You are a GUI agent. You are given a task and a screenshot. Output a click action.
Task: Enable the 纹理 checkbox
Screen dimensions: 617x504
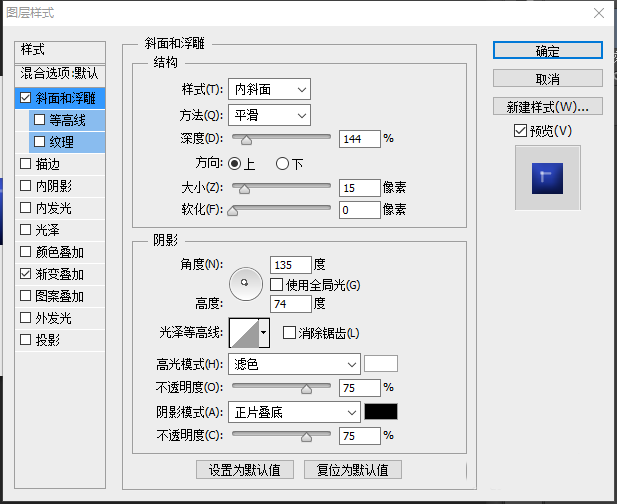click(39, 142)
